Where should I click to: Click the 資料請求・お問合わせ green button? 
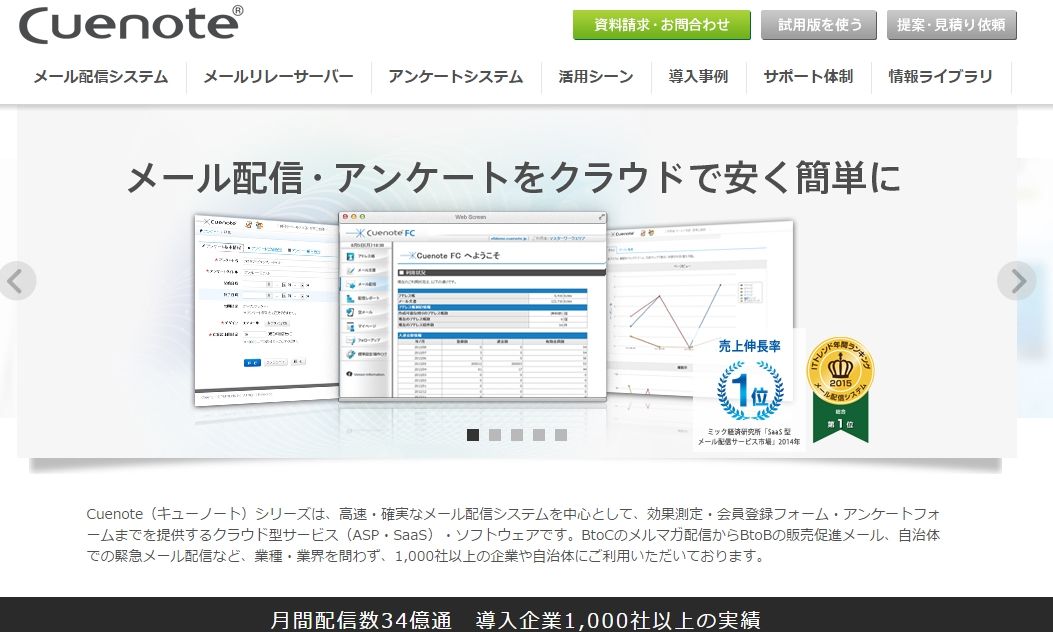pyautogui.click(x=661, y=23)
